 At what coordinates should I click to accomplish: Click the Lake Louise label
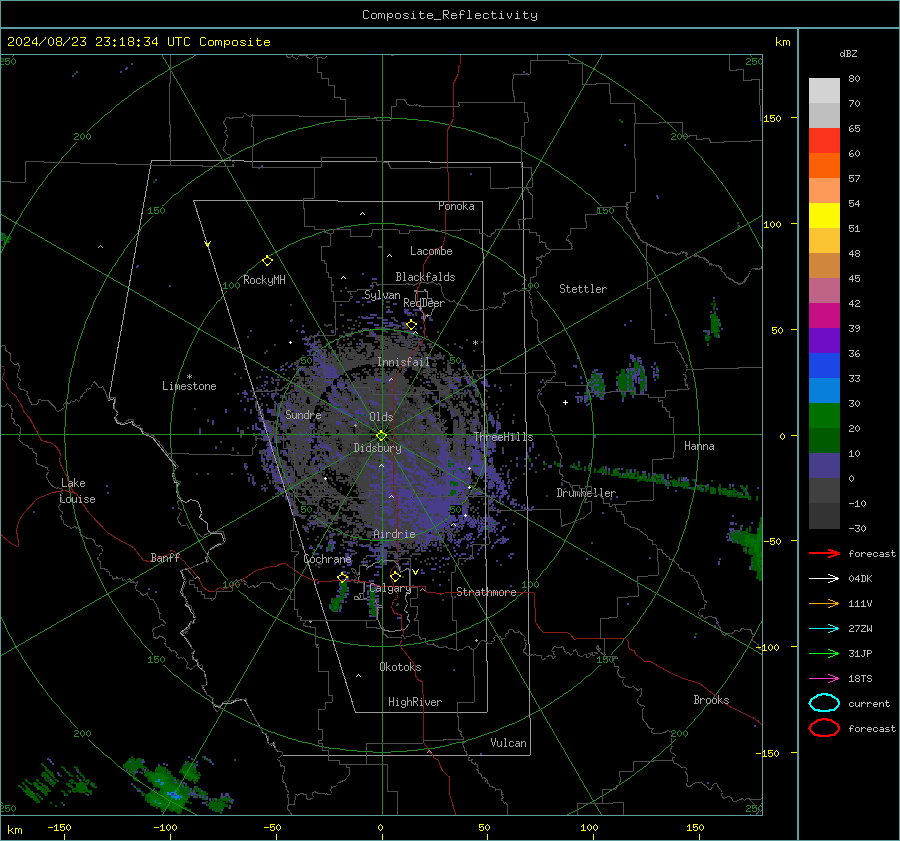pos(77,491)
